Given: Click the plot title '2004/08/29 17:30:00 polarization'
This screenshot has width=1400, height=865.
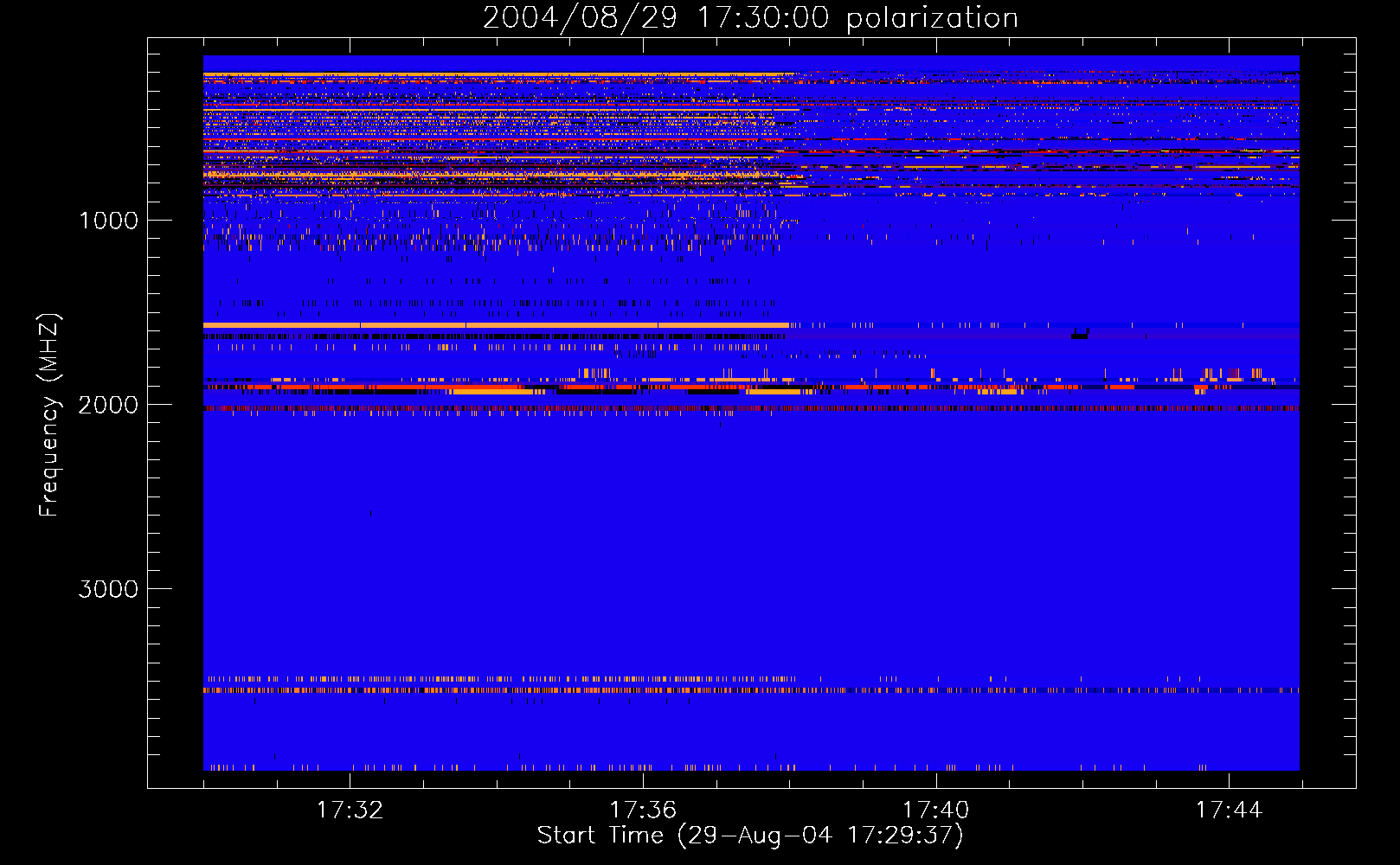Looking at the screenshot, I should click(x=750, y=18).
